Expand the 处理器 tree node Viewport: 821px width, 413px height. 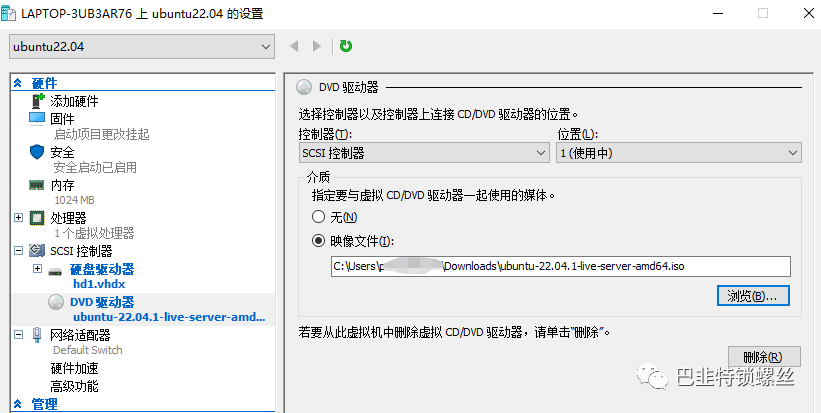pos(19,217)
